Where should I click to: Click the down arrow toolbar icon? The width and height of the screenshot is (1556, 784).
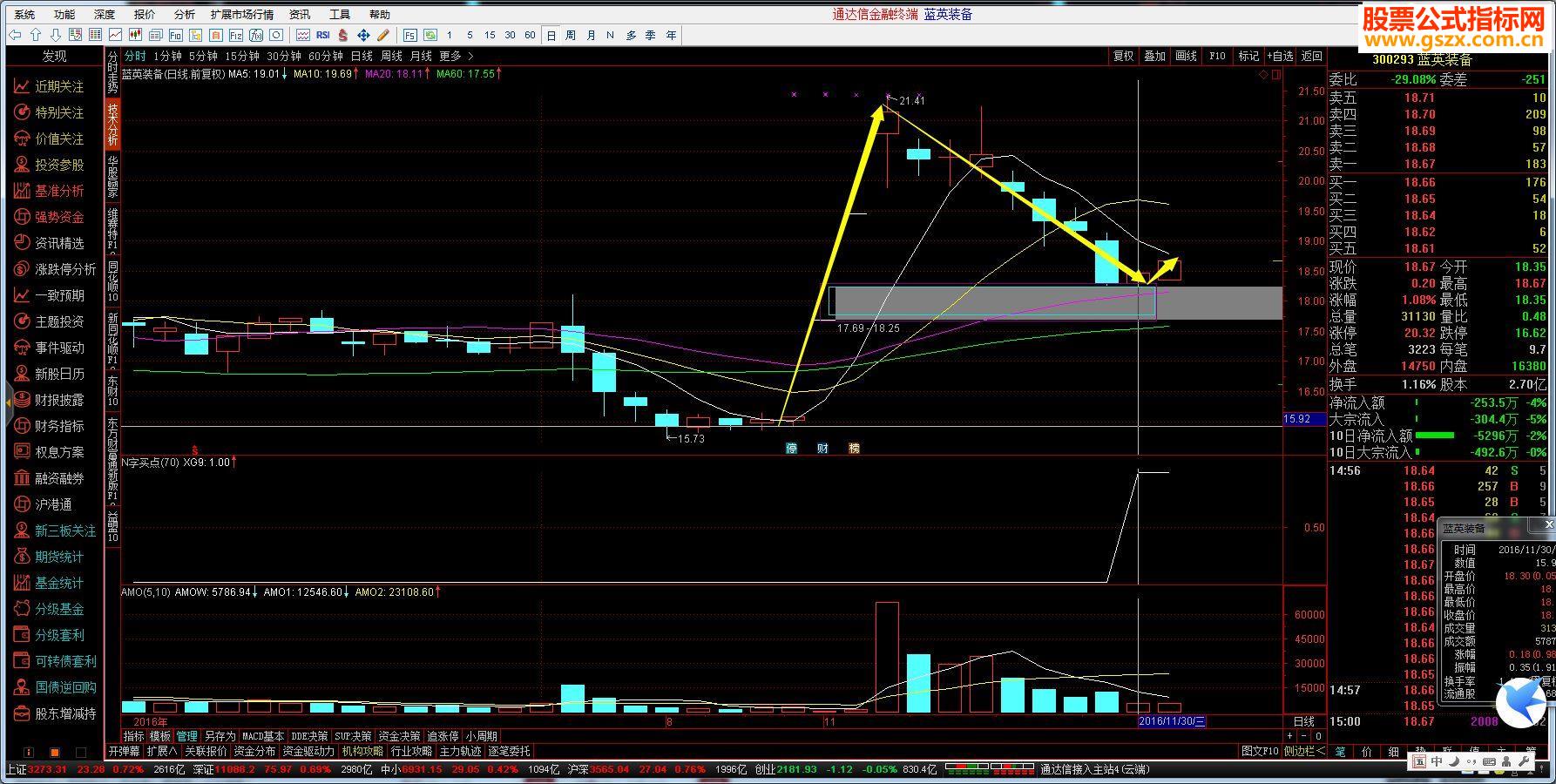56,35
